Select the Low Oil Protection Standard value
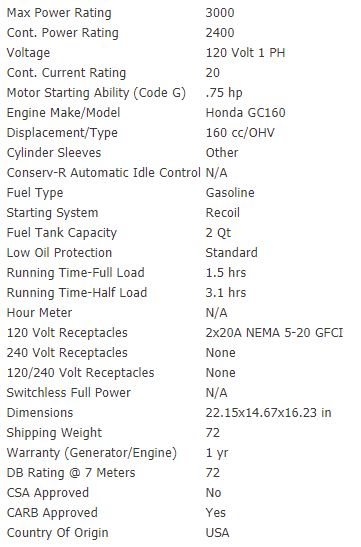 (231, 253)
